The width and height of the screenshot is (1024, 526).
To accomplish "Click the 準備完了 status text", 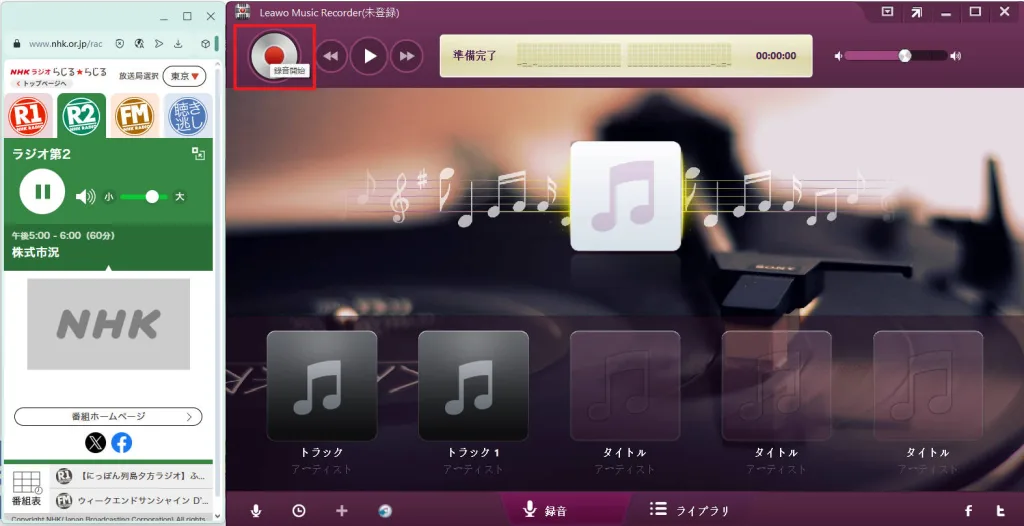I will pos(475,56).
